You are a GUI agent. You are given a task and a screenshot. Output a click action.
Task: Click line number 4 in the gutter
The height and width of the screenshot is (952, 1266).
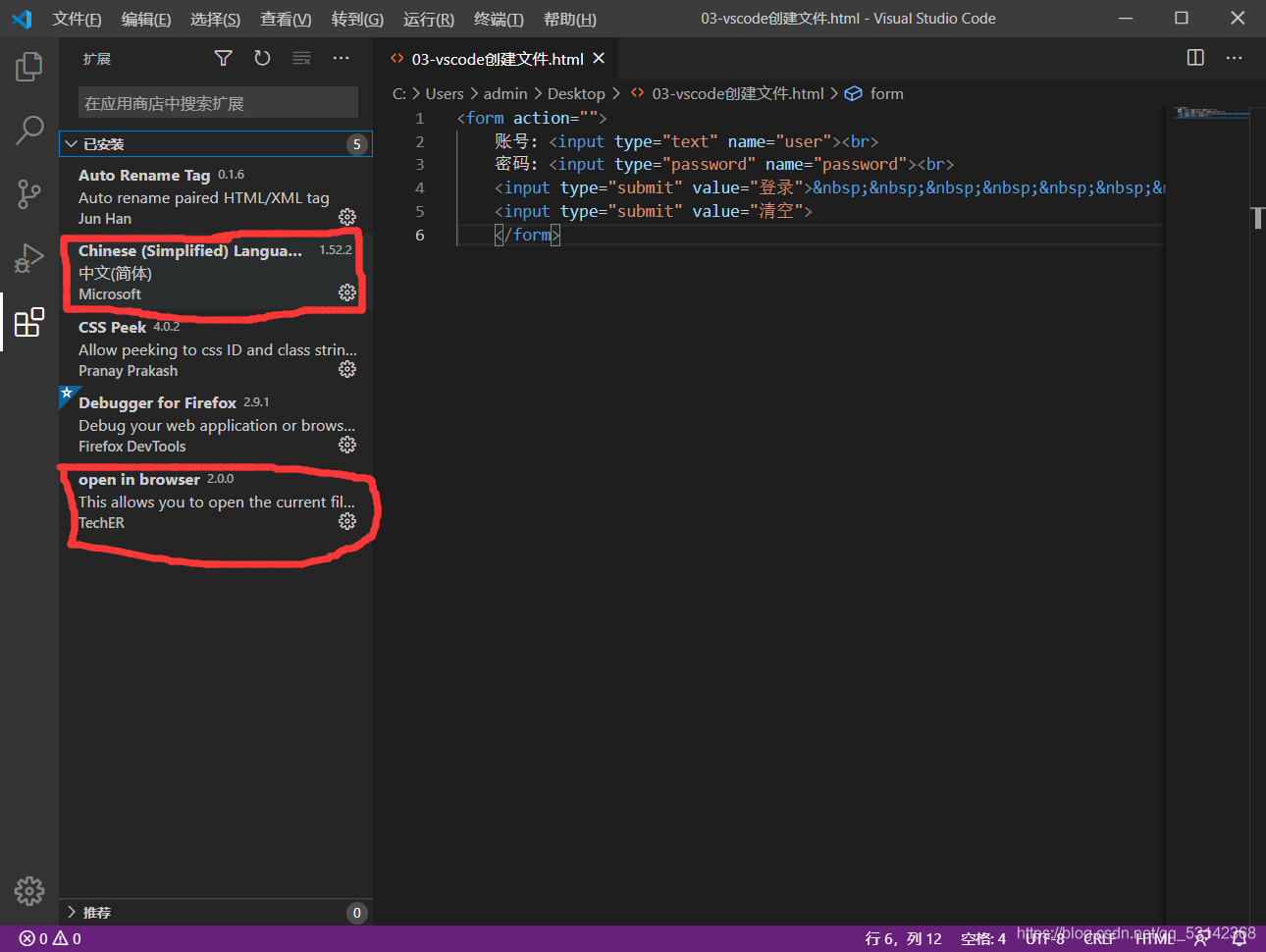(x=419, y=187)
